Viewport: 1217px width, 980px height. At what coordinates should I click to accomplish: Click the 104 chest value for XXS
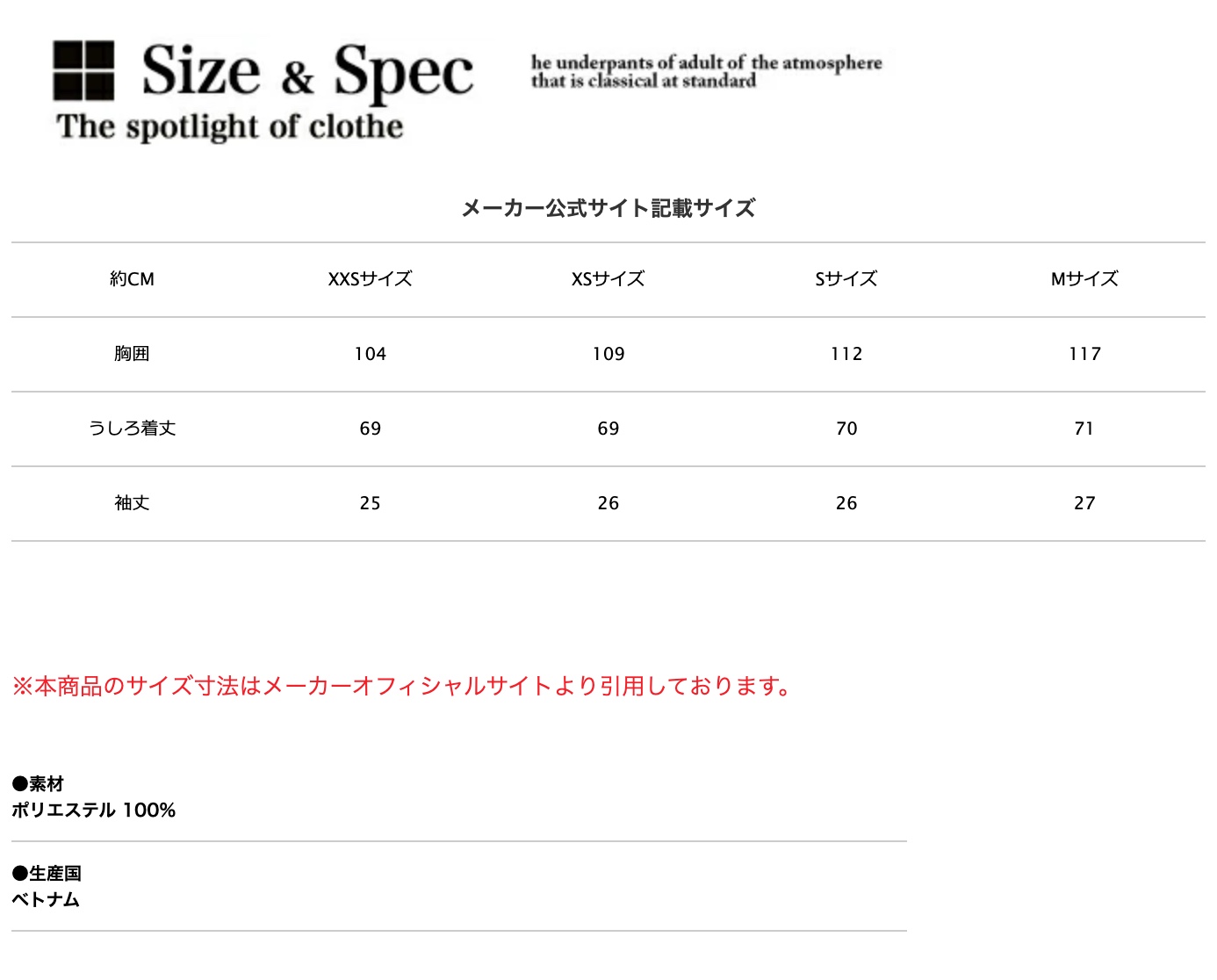(x=370, y=354)
